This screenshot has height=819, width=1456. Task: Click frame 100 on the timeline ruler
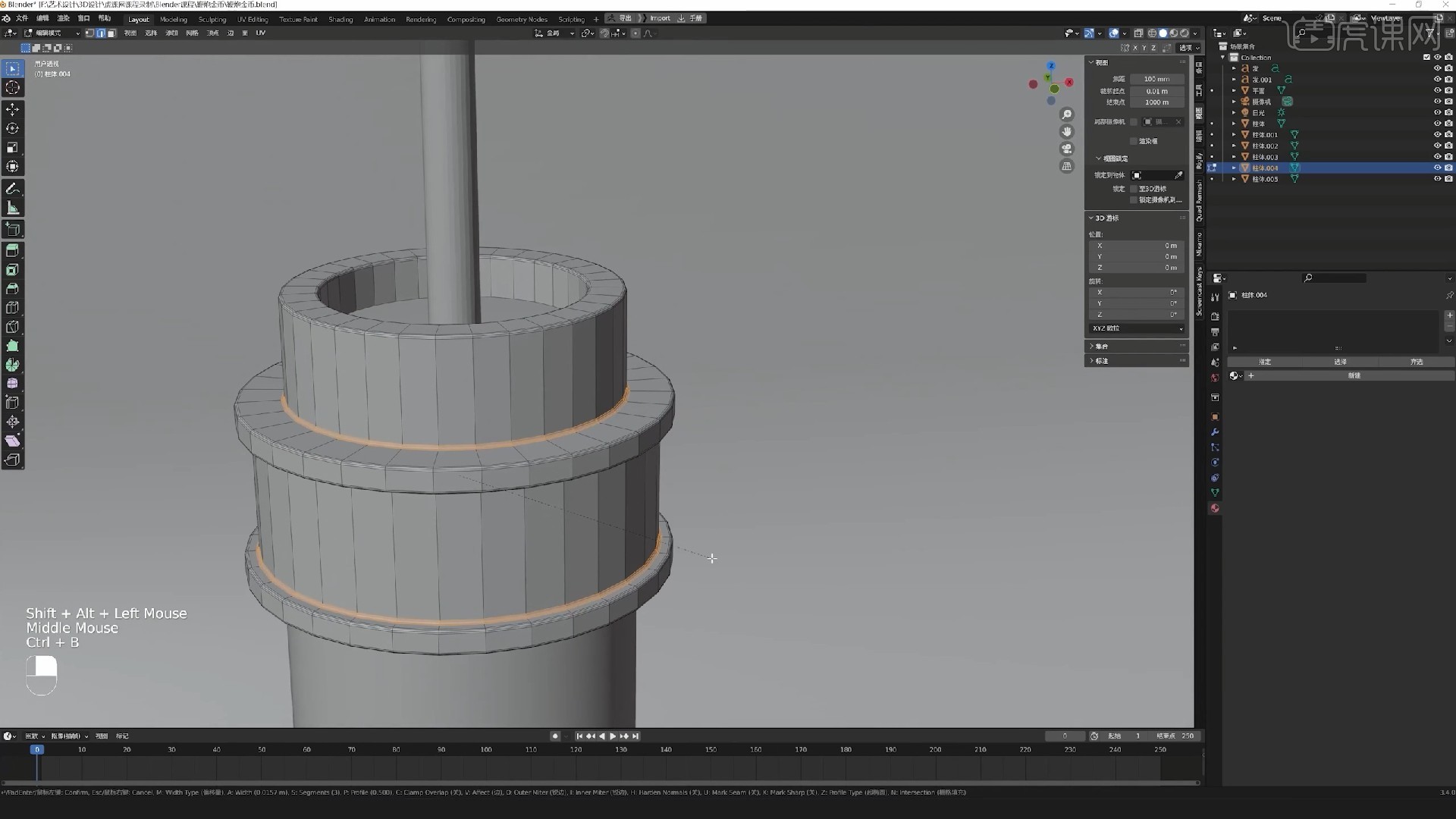coord(486,750)
